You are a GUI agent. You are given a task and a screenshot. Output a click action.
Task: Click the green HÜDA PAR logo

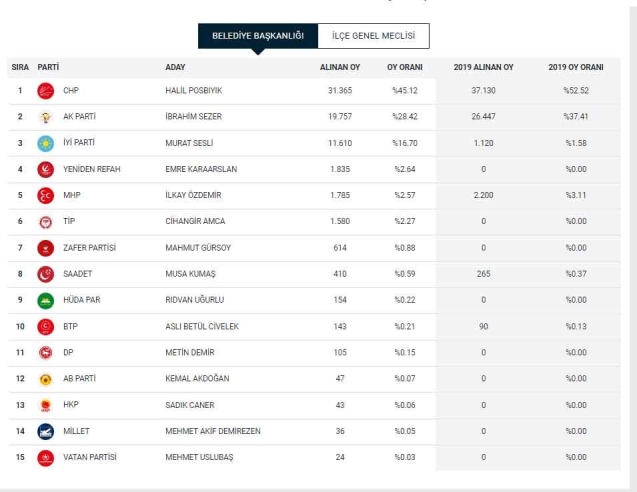click(45, 300)
